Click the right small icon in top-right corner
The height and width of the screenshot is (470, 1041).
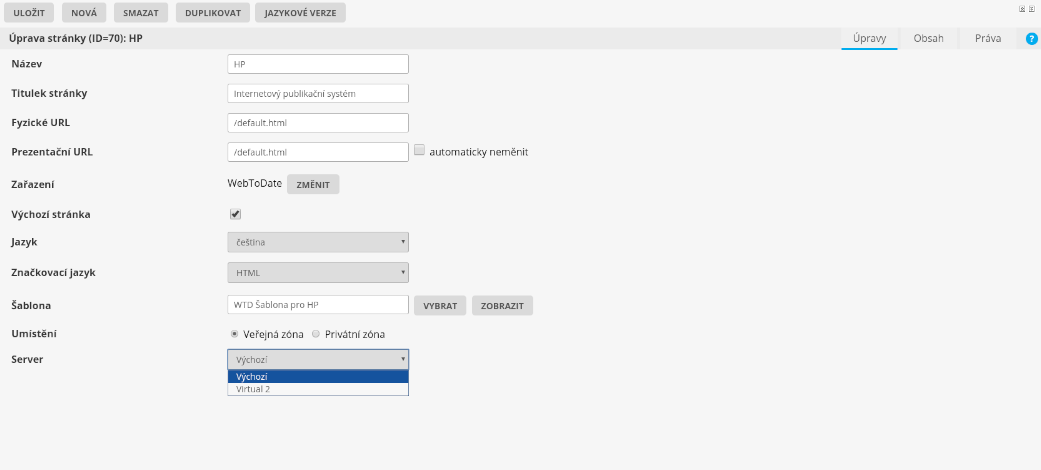click(1032, 8)
